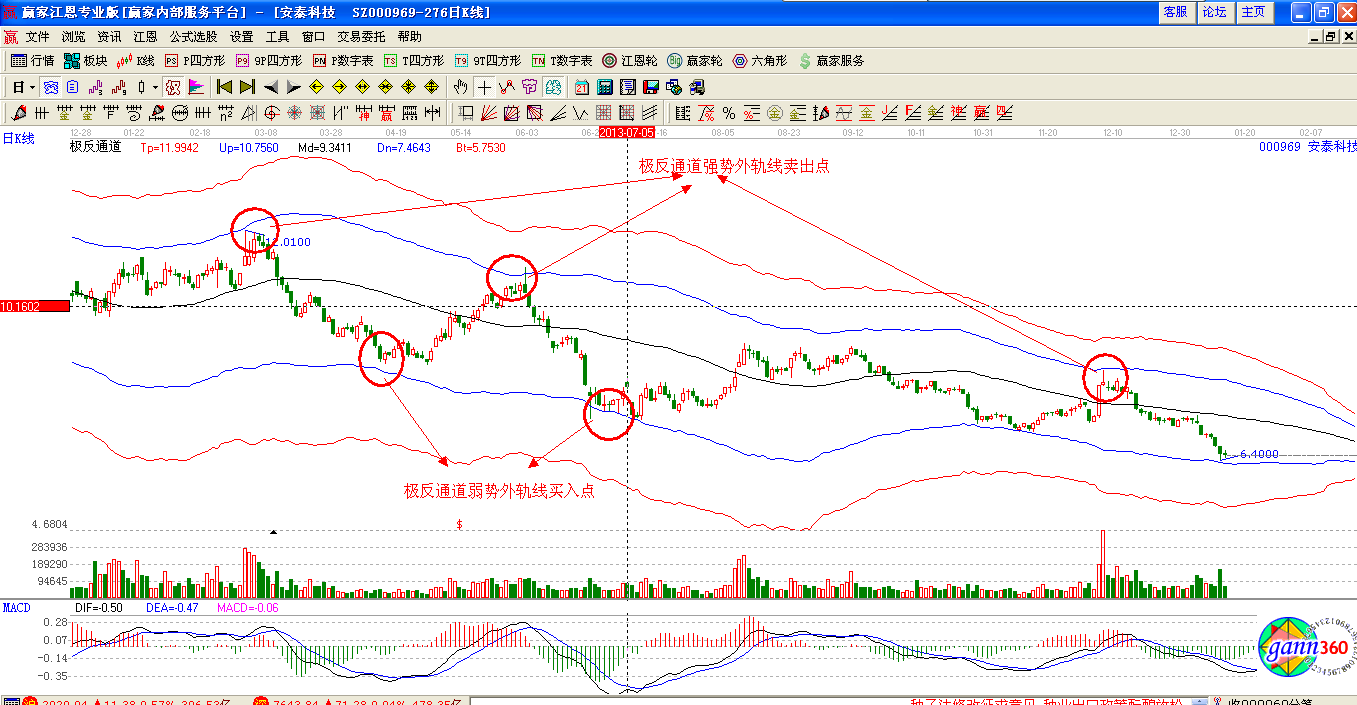This screenshot has height=705, width=1357.
Task: Click the 日K线 label at chart corner
Action: 18,139
